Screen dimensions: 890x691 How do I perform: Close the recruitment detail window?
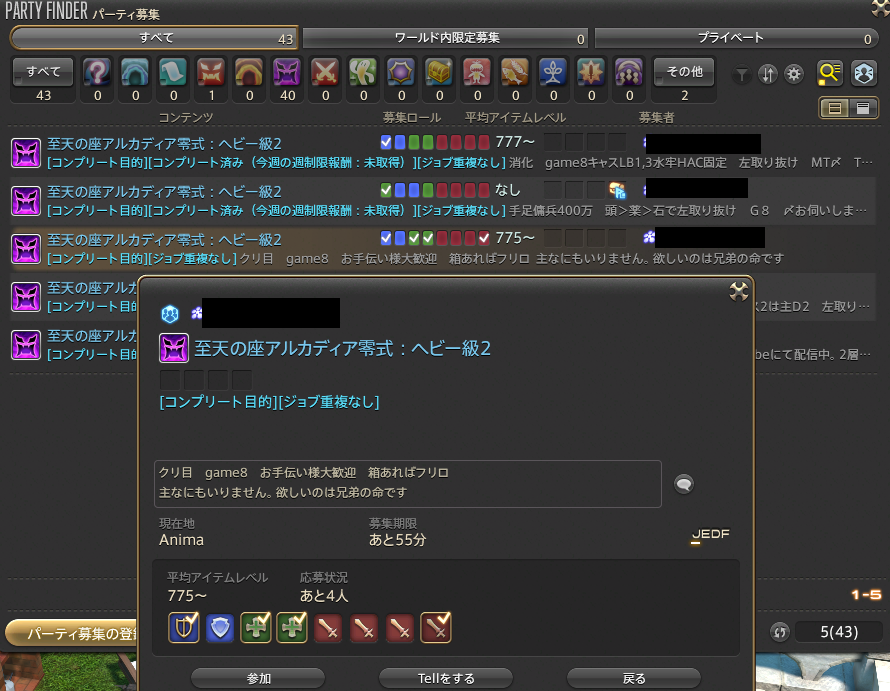[738, 291]
